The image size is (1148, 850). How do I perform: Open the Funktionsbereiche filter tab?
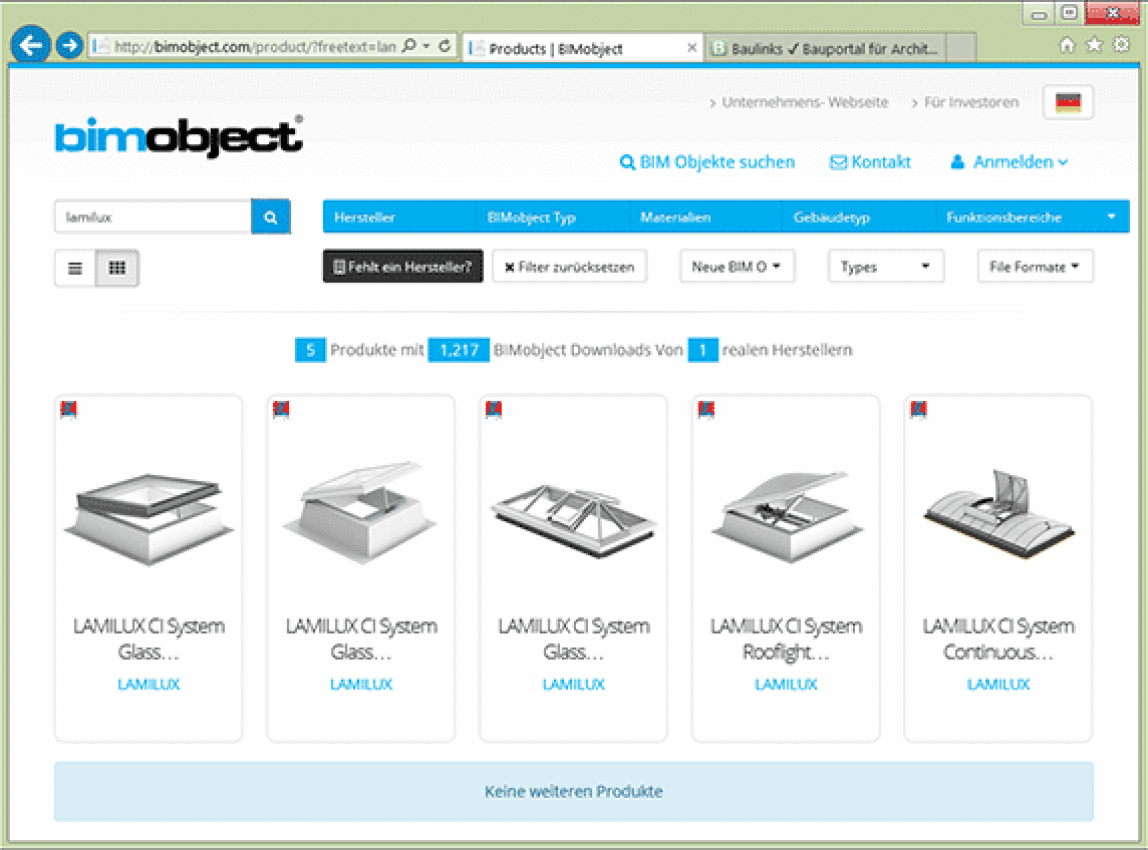pos(1004,217)
